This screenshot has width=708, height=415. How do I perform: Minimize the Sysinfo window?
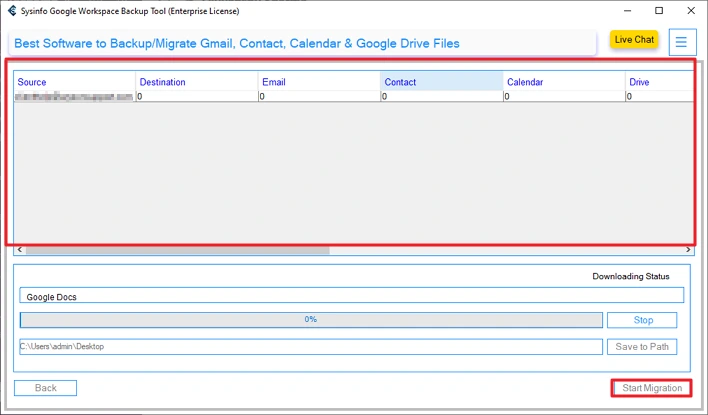point(628,11)
